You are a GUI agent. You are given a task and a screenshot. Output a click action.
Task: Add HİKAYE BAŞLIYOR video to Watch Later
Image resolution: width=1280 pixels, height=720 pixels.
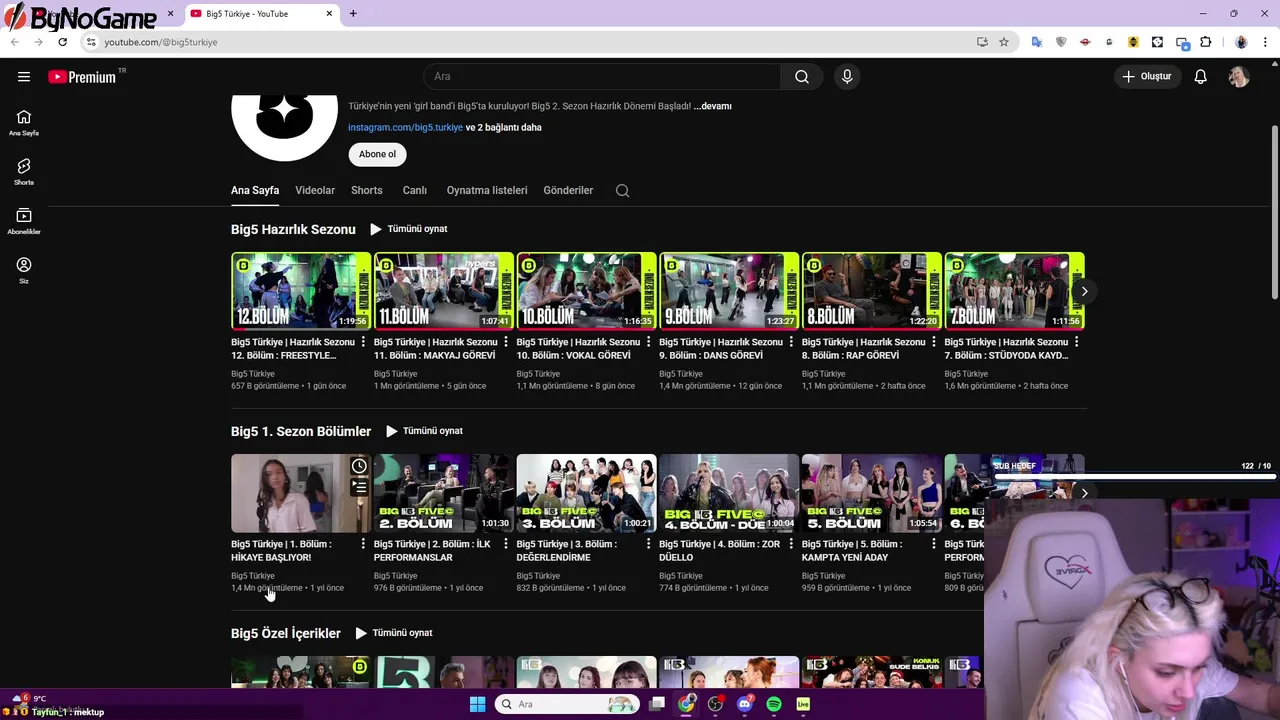pyautogui.click(x=359, y=466)
